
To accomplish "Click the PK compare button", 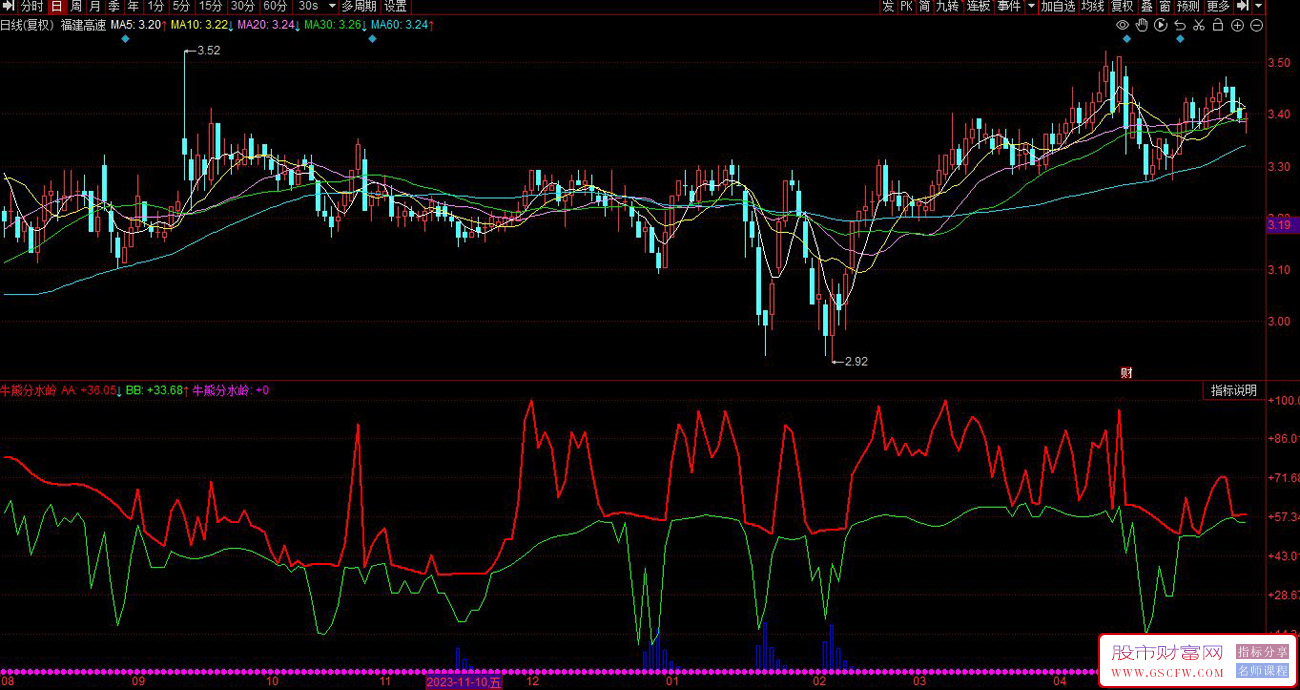I will 906,6.
